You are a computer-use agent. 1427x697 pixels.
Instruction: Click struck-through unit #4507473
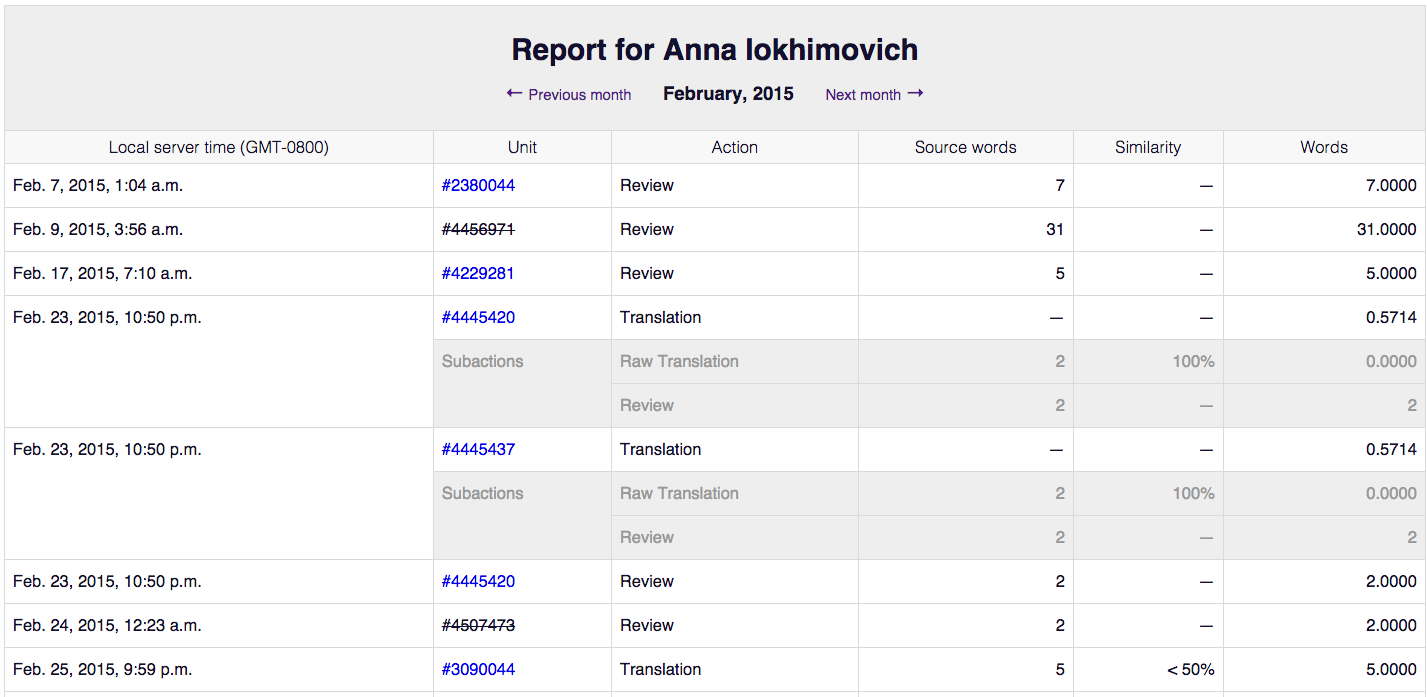coord(478,625)
